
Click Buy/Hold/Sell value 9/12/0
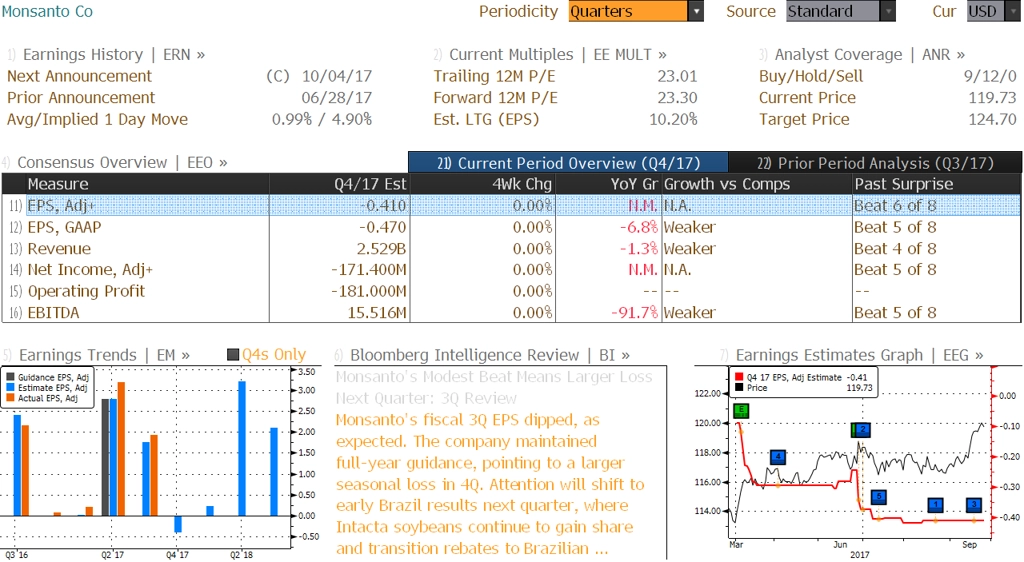[x=990, y=76]
